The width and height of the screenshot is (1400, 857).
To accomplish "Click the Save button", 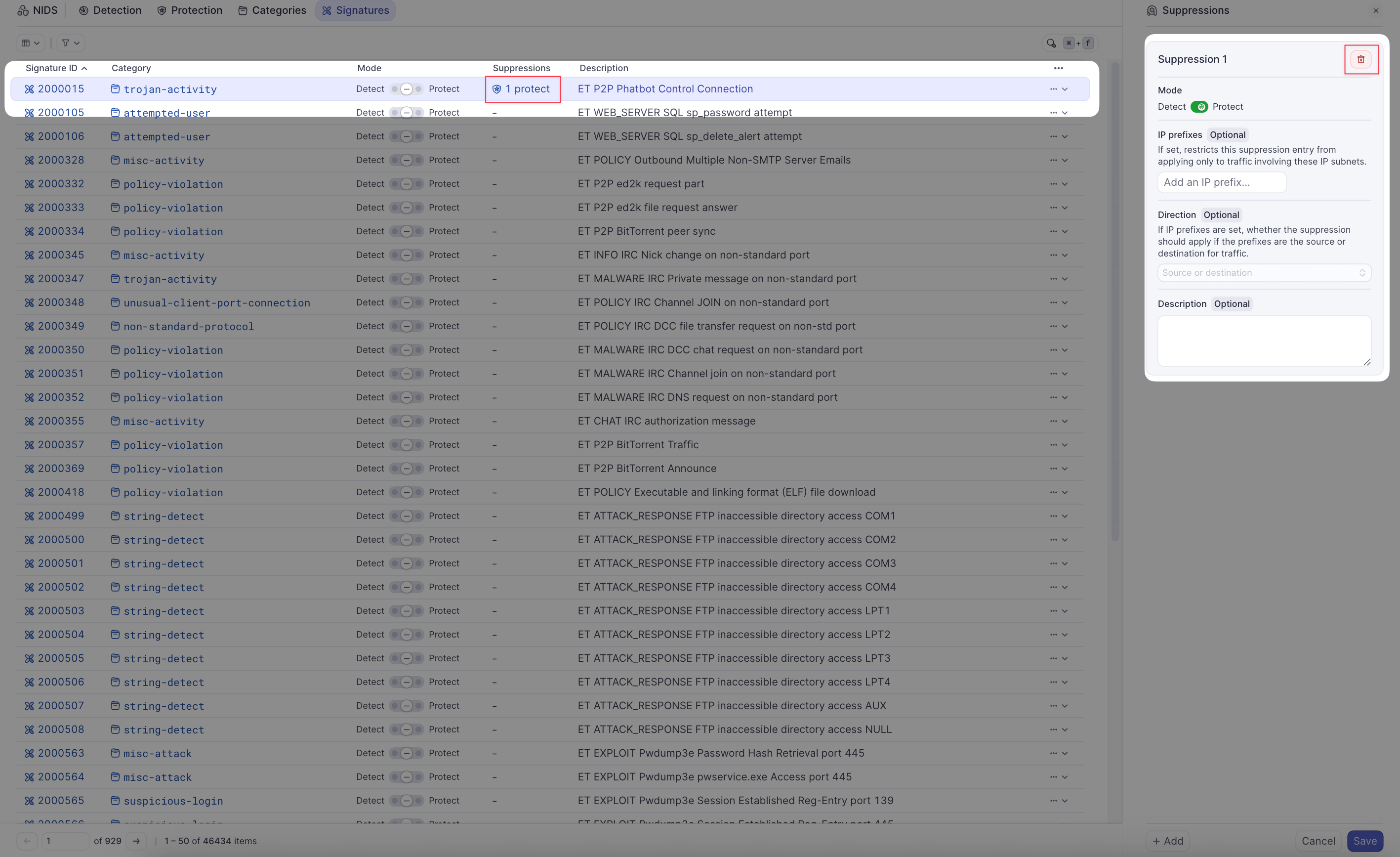I will (1364, 841).
